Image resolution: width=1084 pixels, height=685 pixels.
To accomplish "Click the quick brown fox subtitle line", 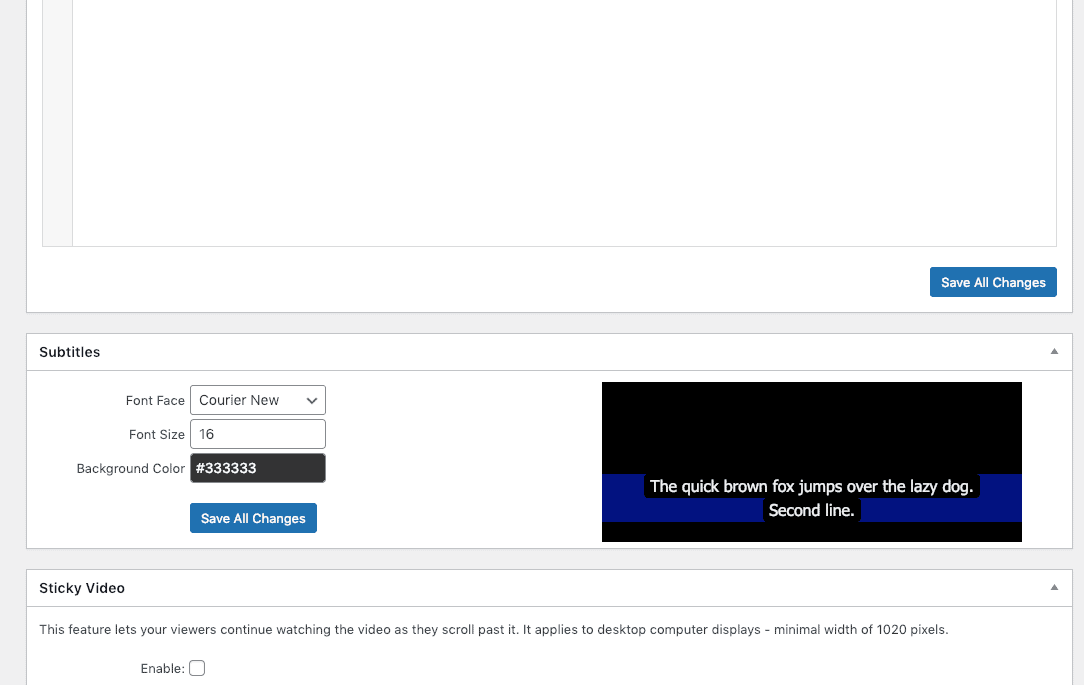I will (811, 486).
